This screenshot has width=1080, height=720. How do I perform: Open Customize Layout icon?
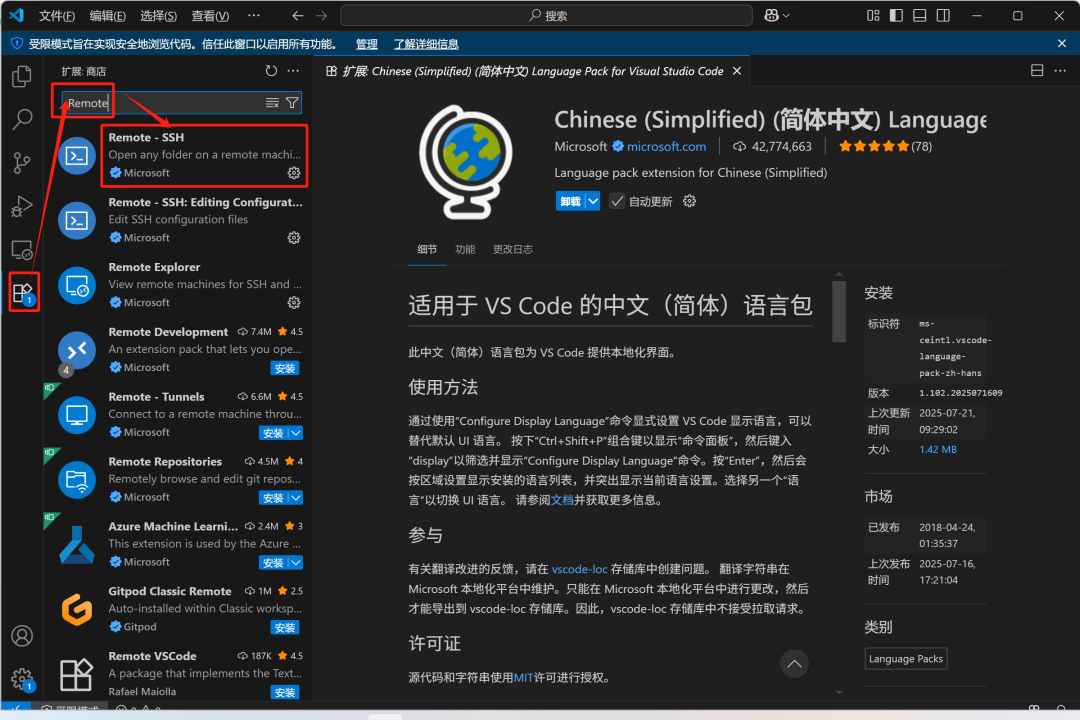click(x=873, y=15)
